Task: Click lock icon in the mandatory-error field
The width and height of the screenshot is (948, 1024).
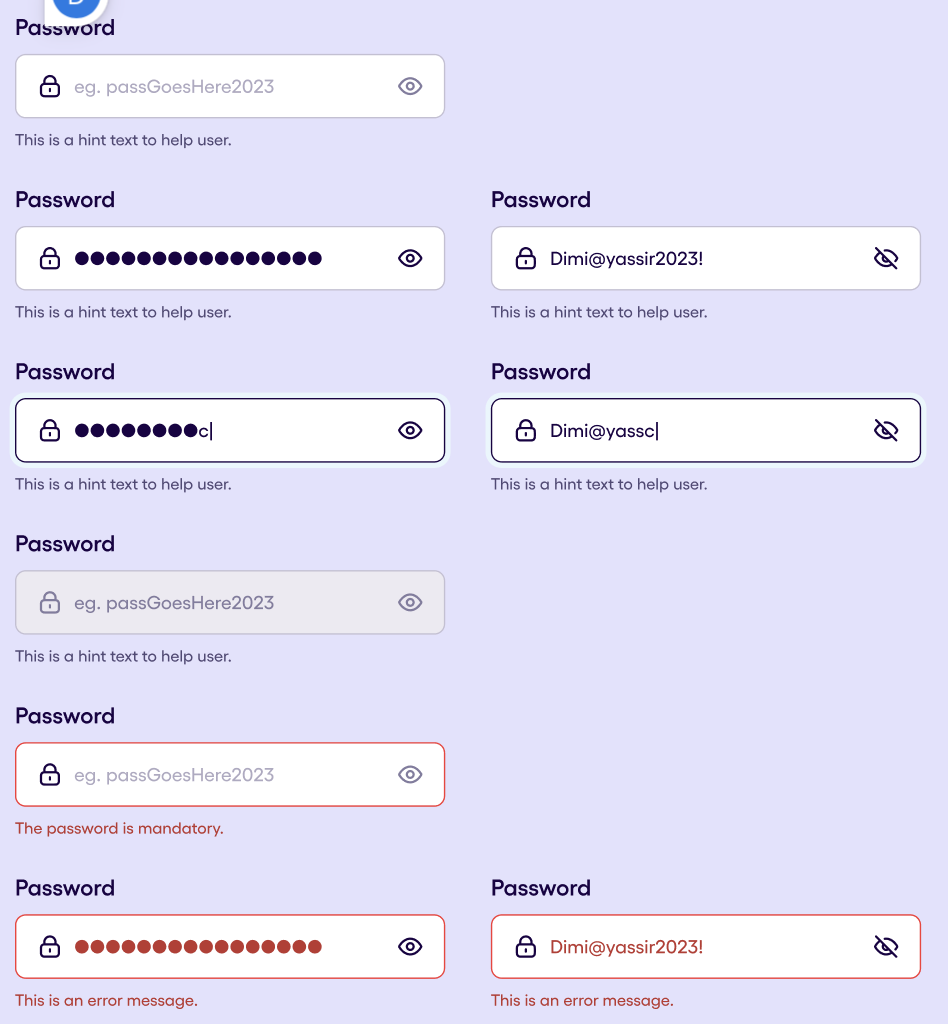Action: pyautogui.click(x=50, y=775)
